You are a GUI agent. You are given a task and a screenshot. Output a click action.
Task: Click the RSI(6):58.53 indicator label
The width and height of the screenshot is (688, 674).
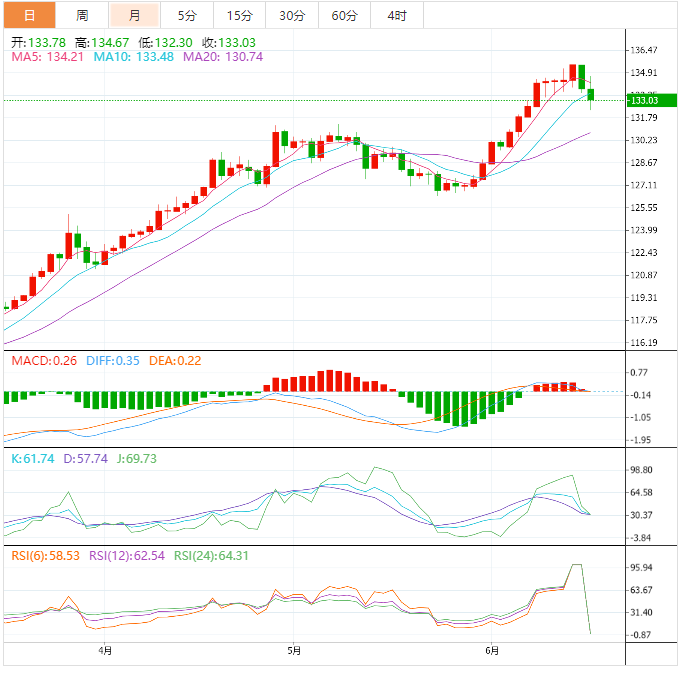42,556
